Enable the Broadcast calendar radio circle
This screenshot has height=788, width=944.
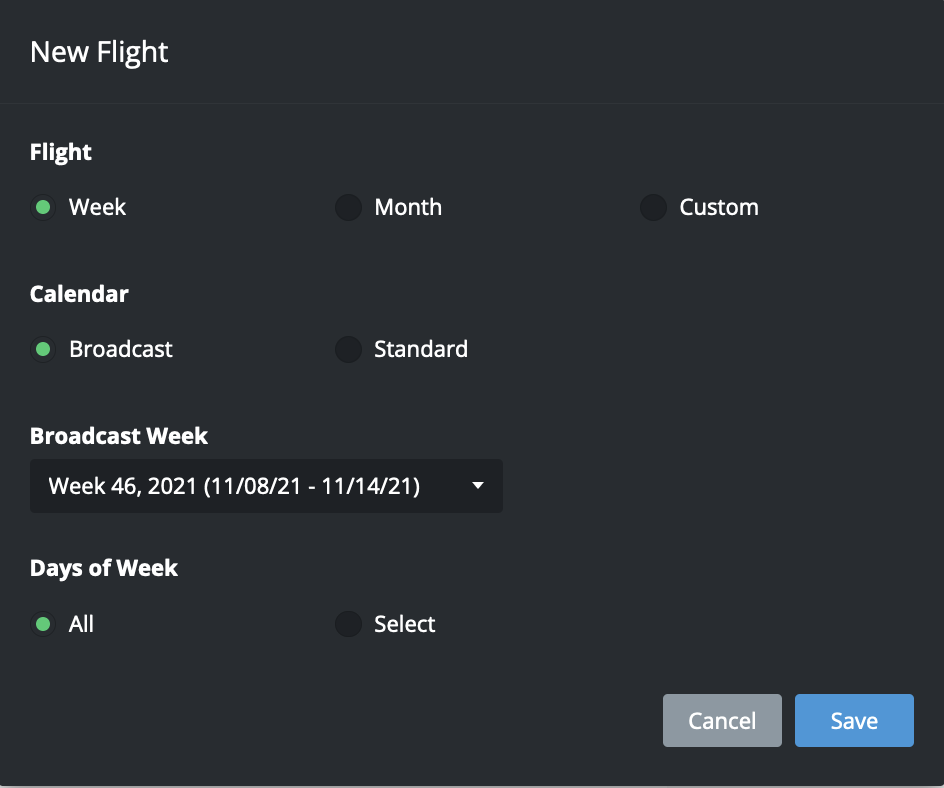(x=43, y=350)
